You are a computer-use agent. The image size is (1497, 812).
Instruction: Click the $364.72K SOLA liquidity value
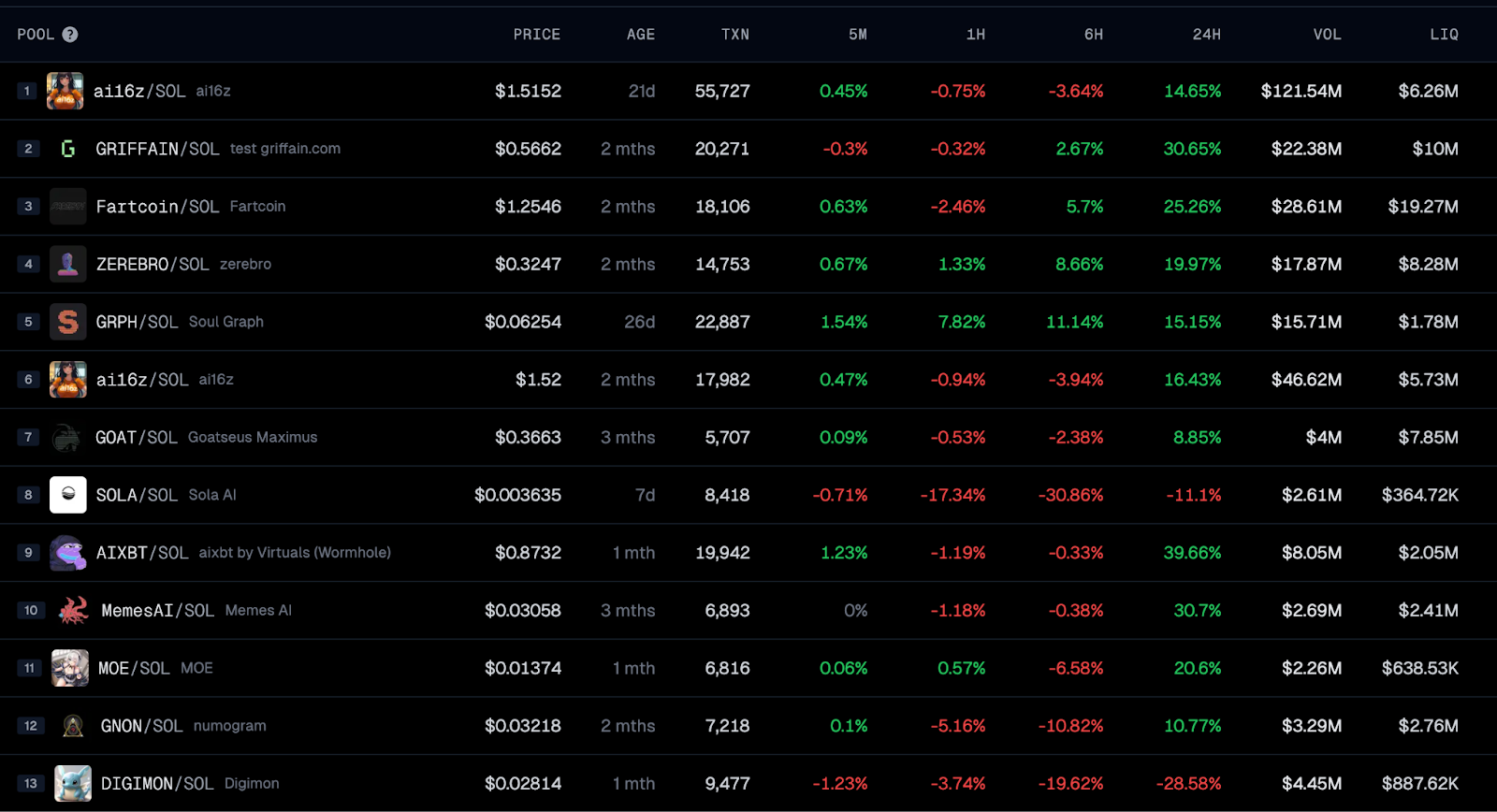(x=1420, y=495)
